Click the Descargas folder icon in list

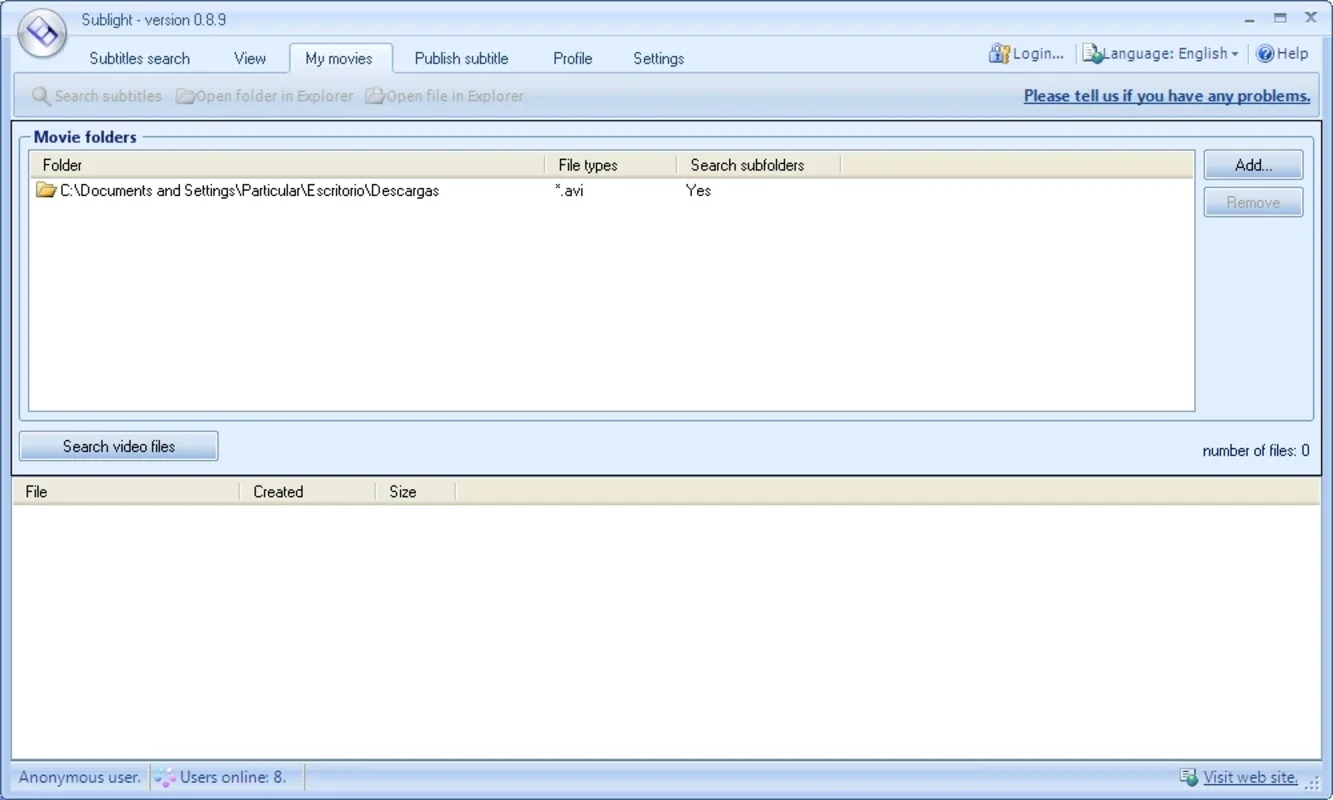[46, 190]
